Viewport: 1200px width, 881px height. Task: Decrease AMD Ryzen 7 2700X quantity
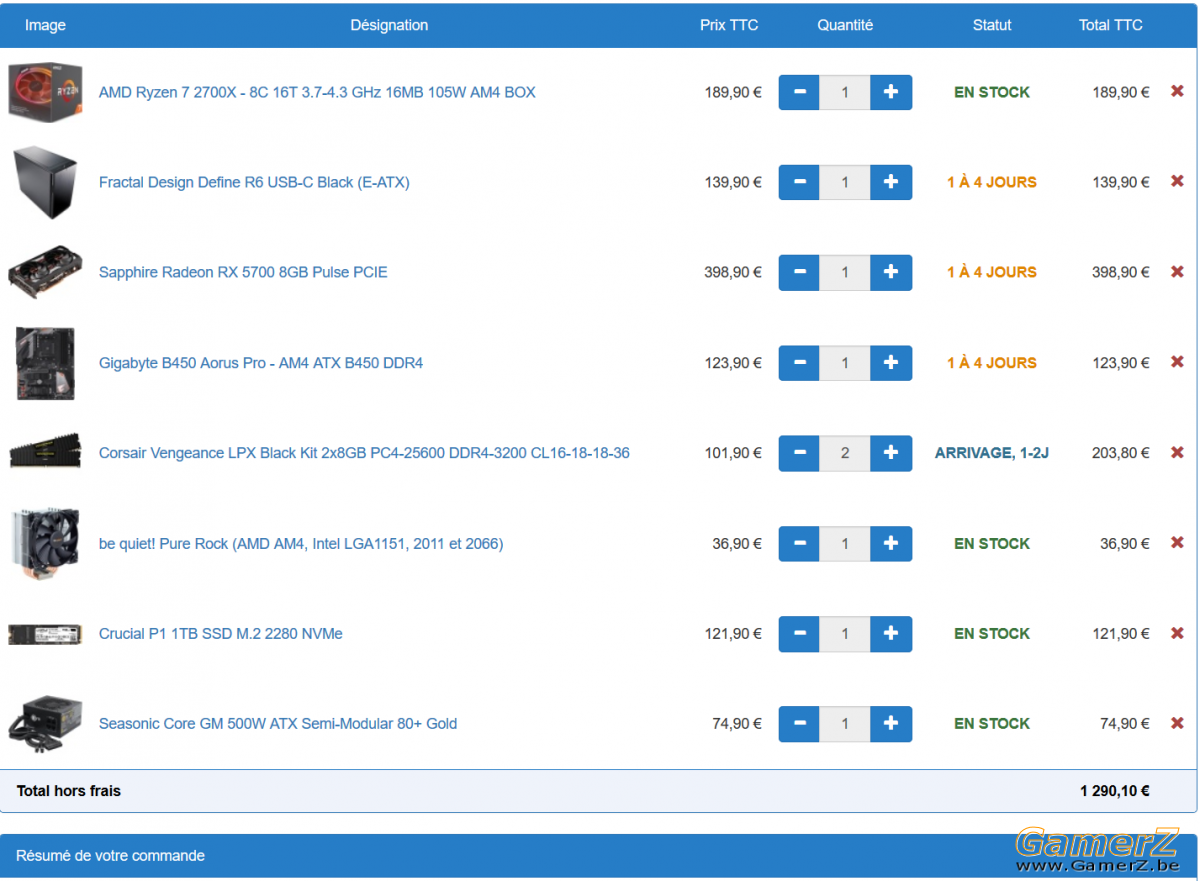tap(799, 92)
